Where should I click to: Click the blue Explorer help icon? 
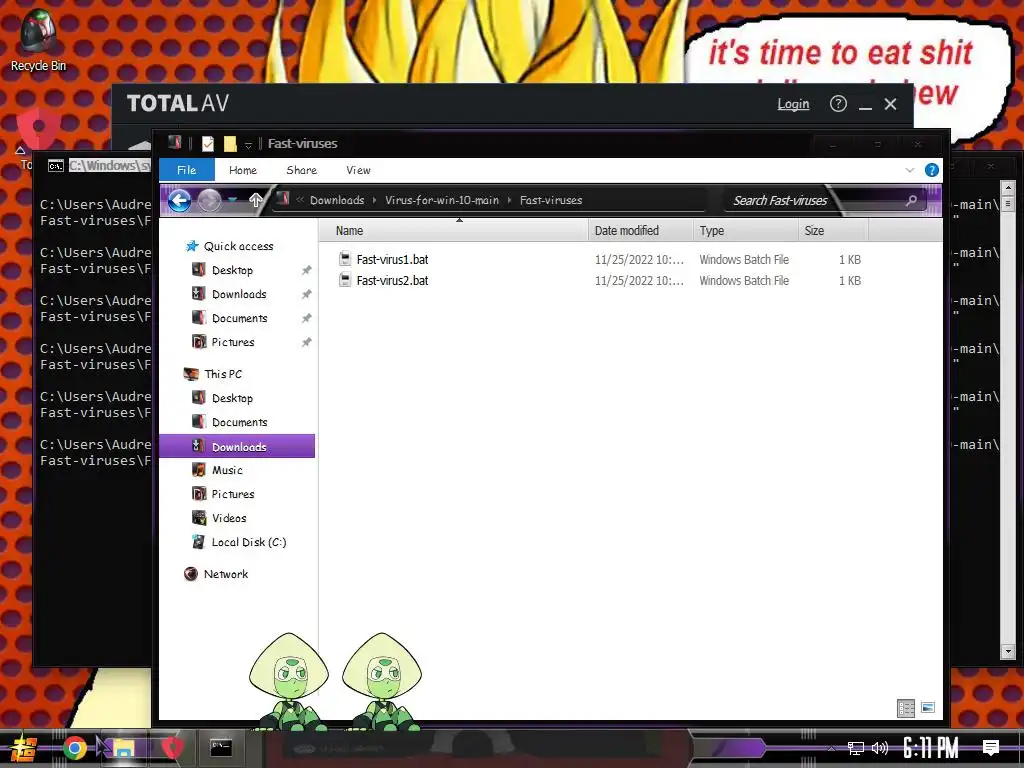pyautogui.click(x=932, y=170)
